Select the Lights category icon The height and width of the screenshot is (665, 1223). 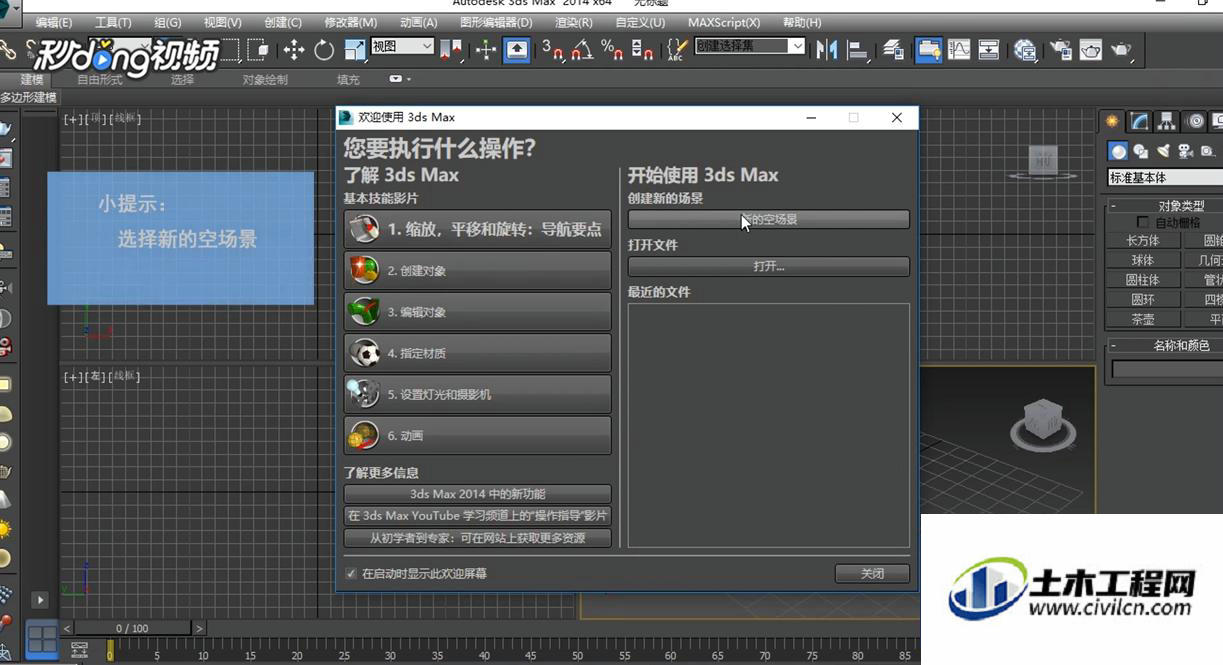(x=1163, y=152)
